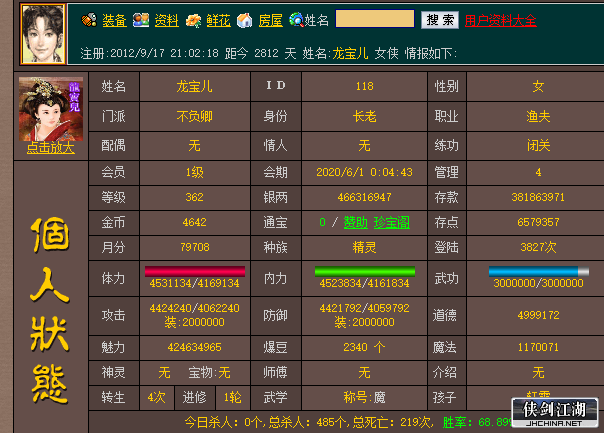Click the 房屋 house icon
Viewport: 604px width, 433px height.
[245, 20]
